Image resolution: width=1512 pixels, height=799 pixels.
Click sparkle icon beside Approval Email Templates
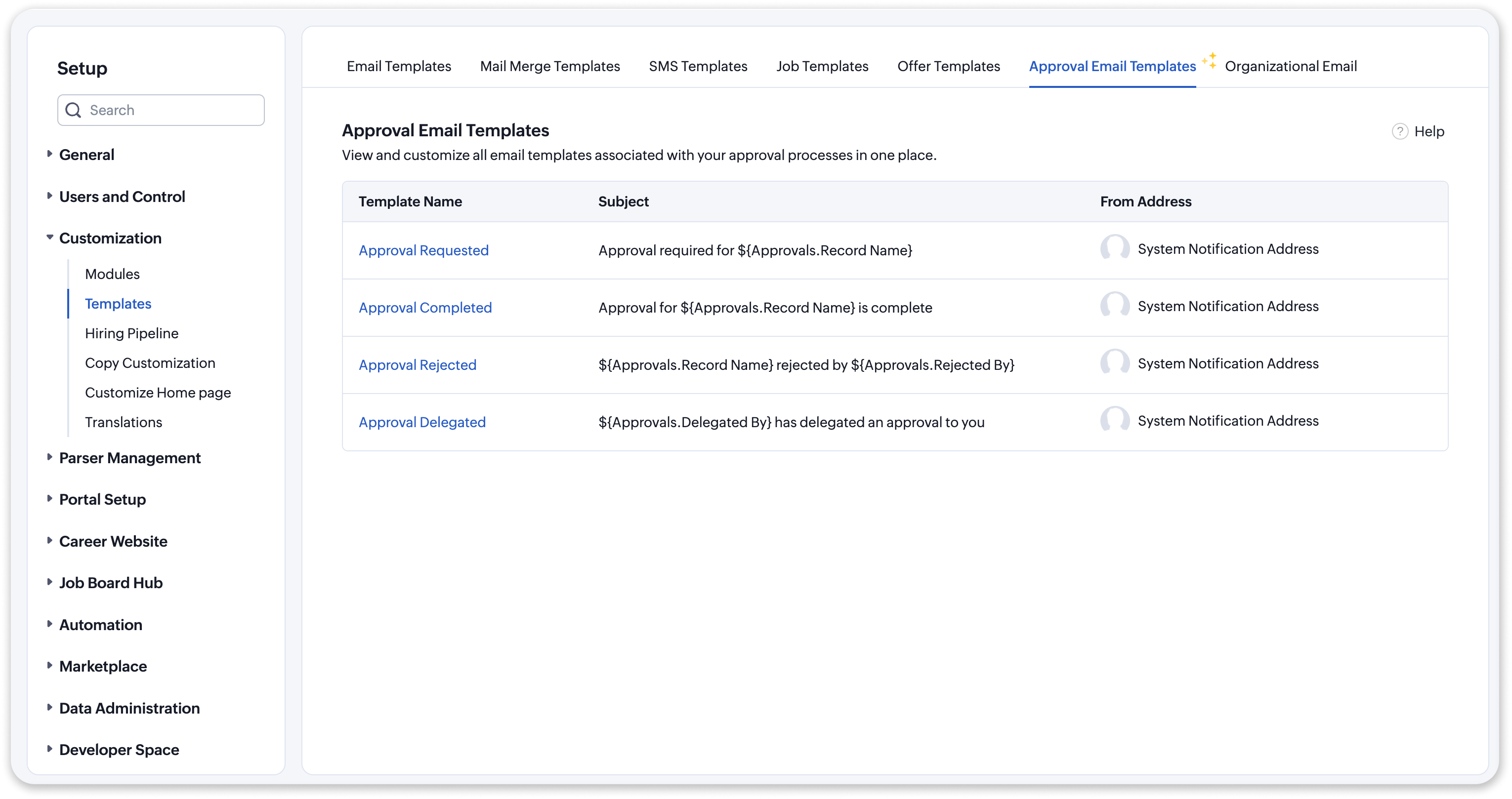tap(1209, 60)
